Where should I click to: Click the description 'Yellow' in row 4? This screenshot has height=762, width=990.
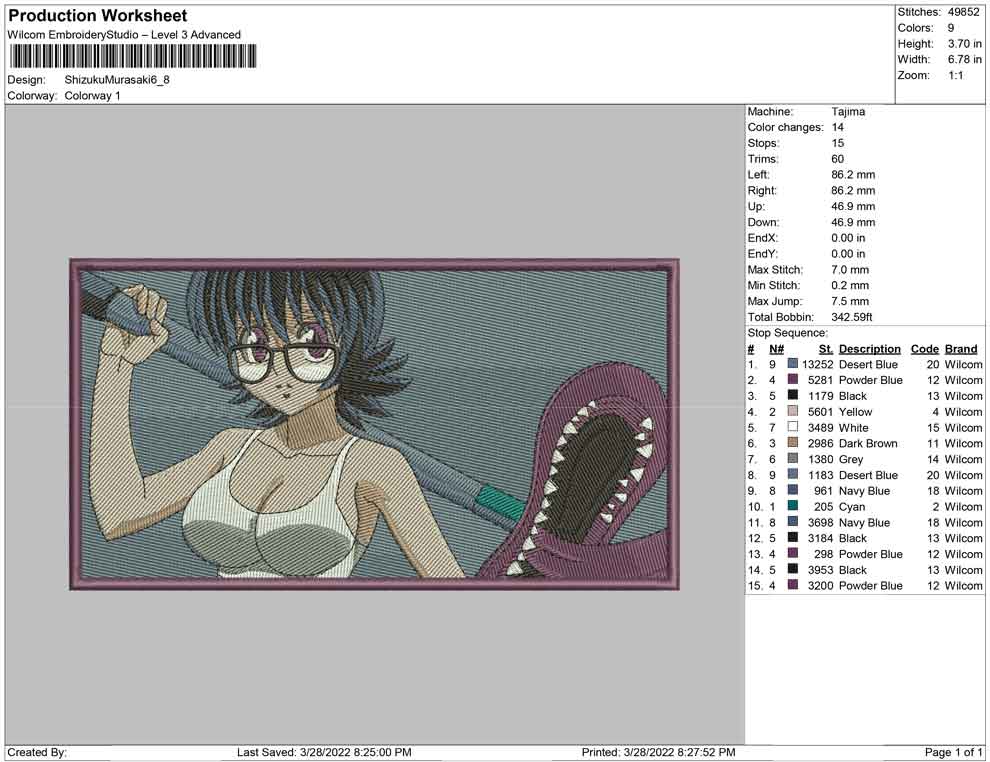pos(856,412)
